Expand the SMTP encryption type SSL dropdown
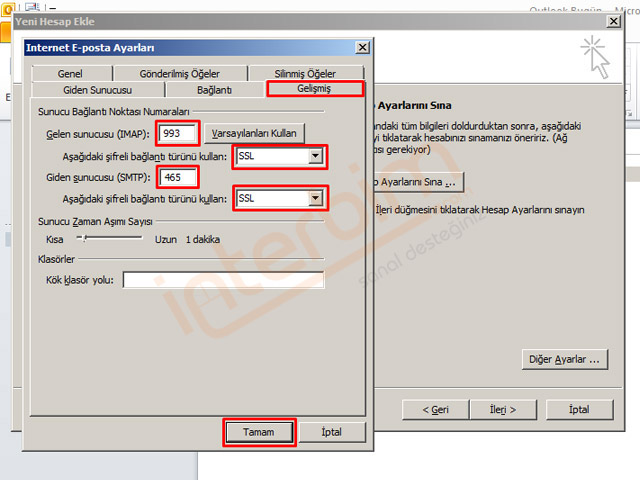640x480 pixels. 316,199
